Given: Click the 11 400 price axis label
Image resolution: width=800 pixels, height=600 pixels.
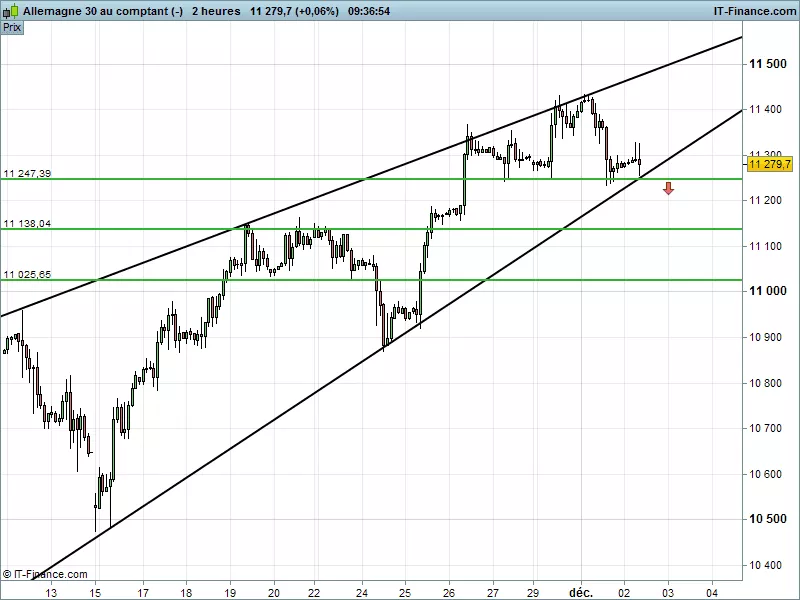Looking at the screenshot, I should click(765, 109).
